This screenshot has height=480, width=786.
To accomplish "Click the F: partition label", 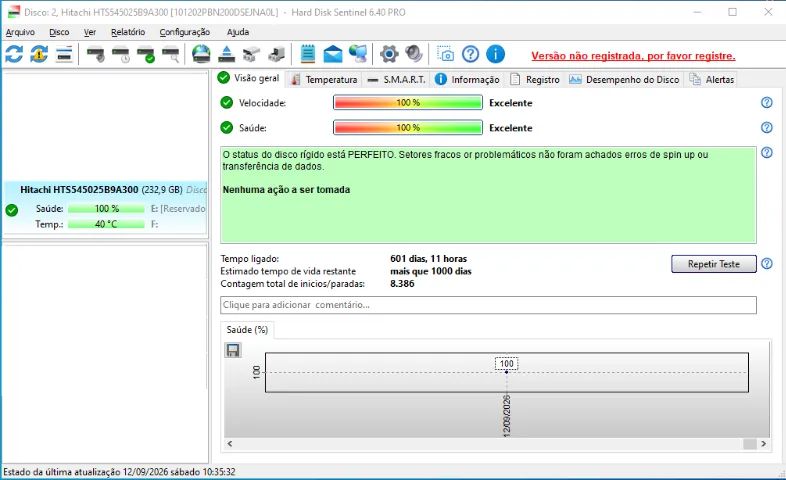I will click(154, 224).
